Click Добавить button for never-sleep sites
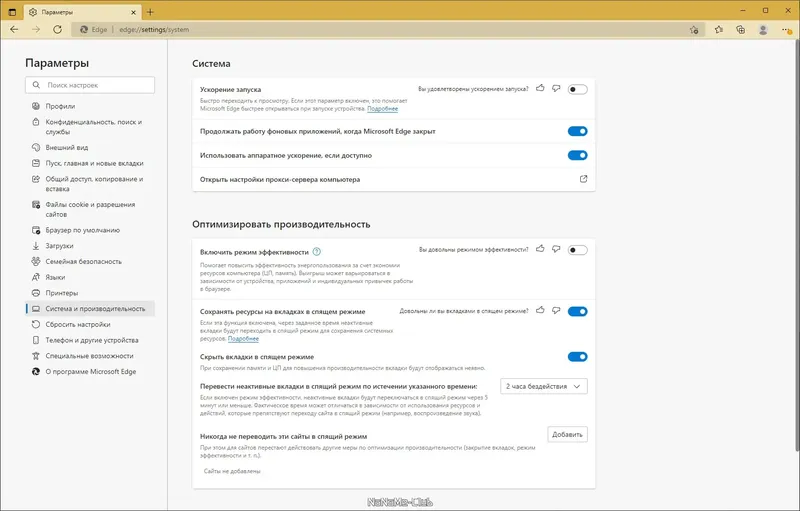The image size is (800, 511). tap(567, 435)
